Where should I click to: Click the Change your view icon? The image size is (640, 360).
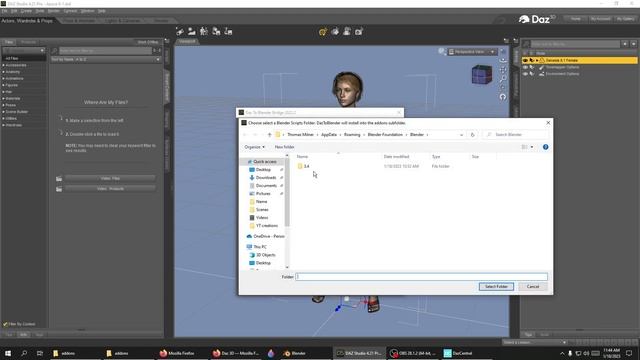524,147
